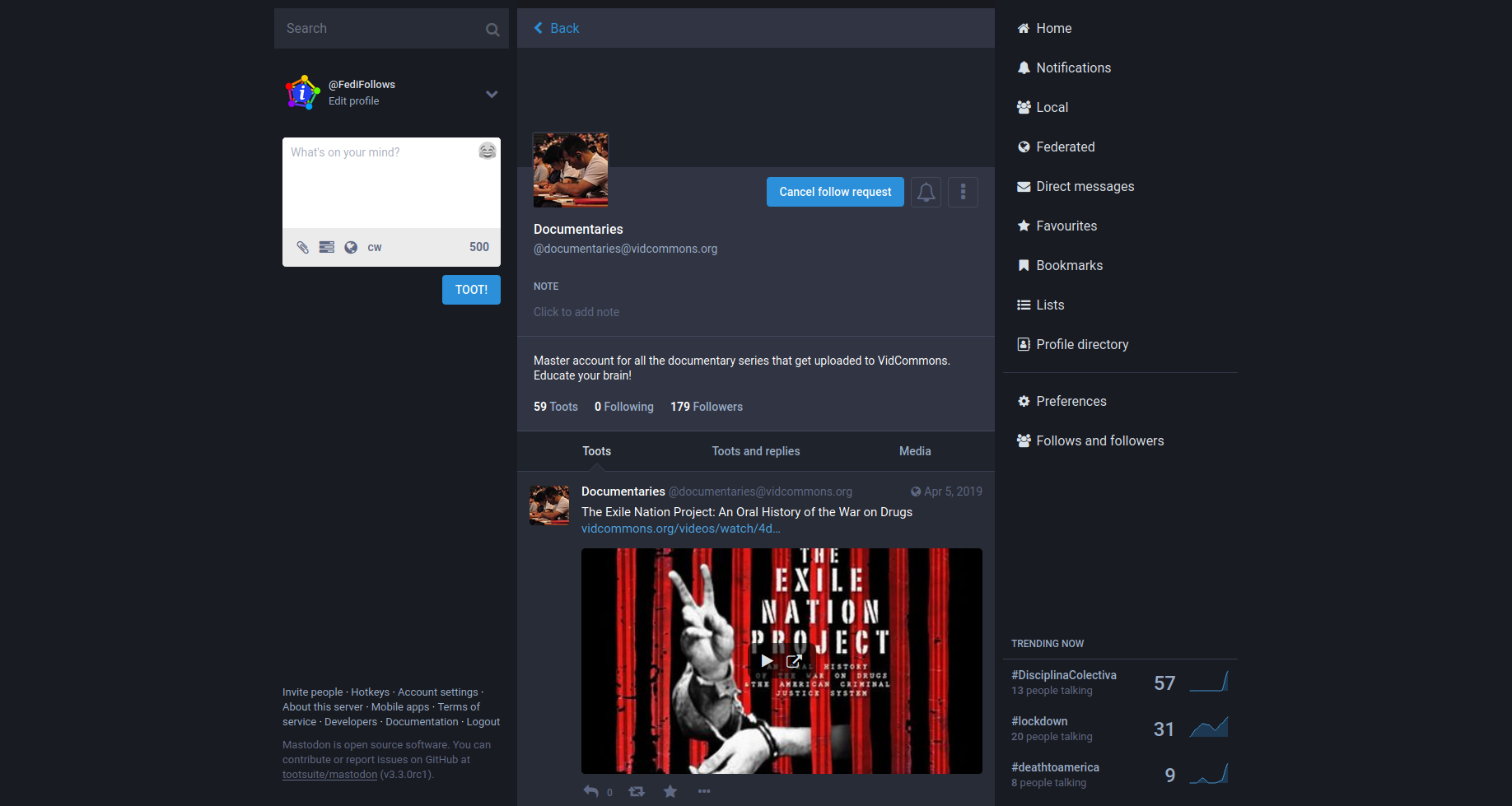1512x806 pixels.
Task: Open Bookmarks
Action: click(x=1060, y=265)
